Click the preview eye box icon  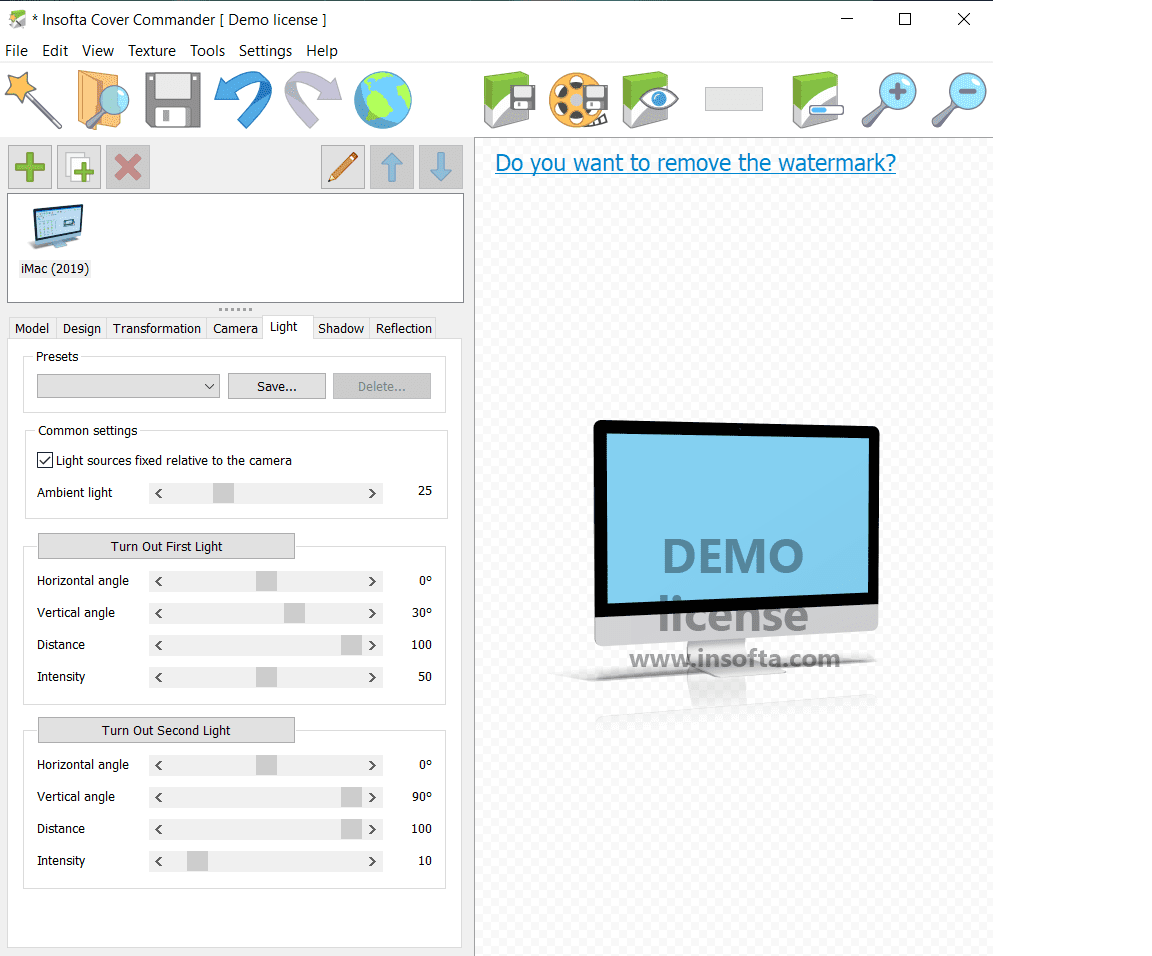click(649, 99)
